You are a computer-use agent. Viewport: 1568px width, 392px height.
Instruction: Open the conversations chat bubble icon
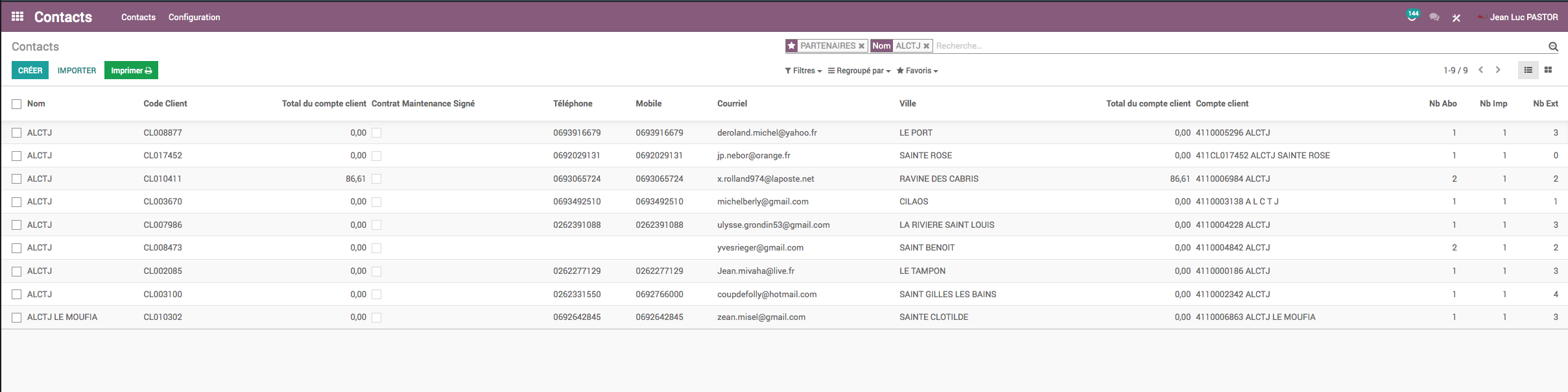click(1434, 18)
